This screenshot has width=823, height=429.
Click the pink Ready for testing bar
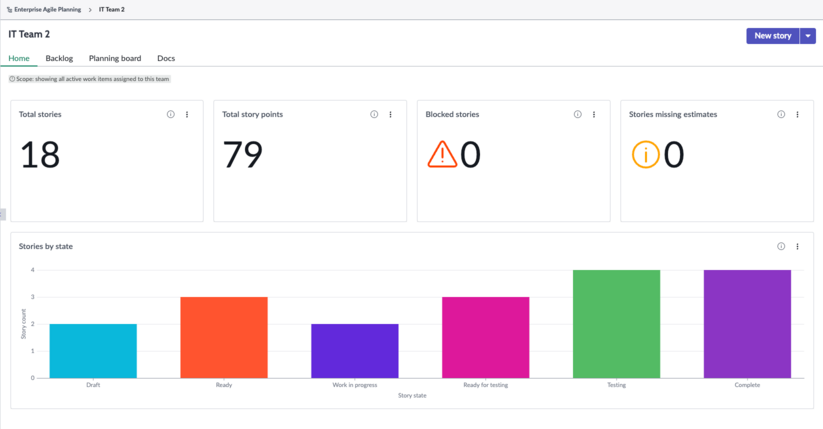(x=486, y=337)
